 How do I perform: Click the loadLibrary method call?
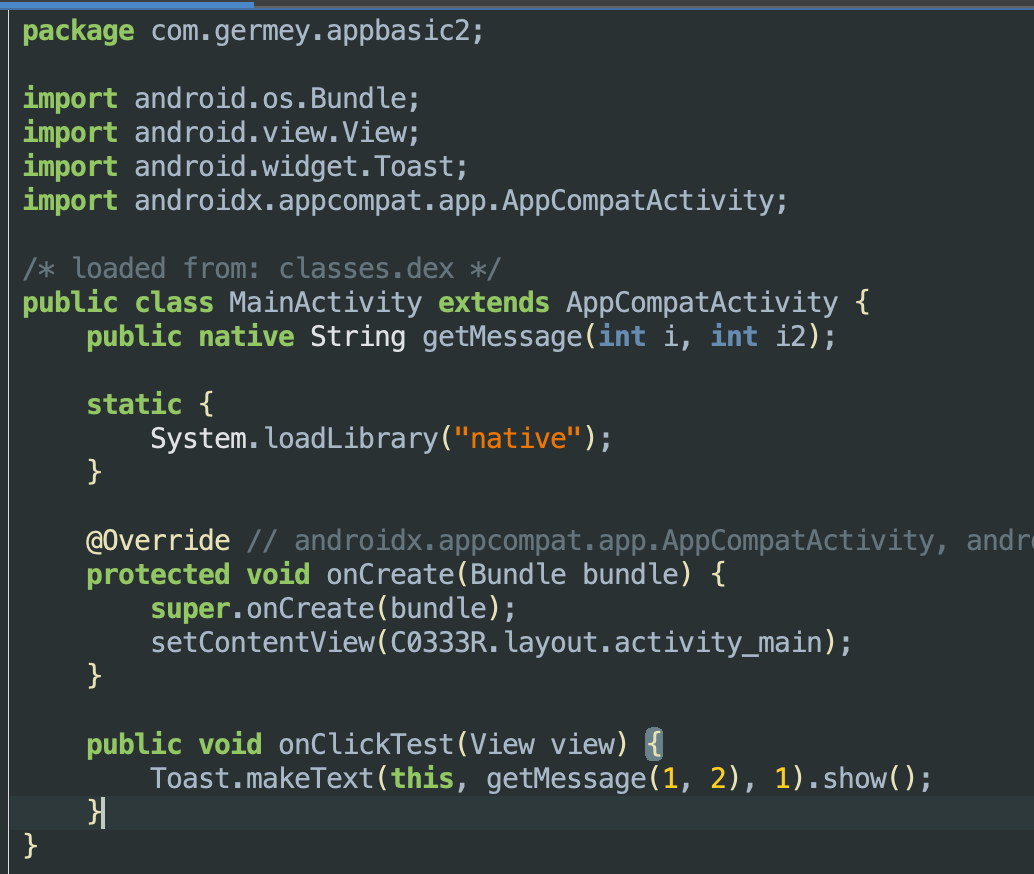350,439
